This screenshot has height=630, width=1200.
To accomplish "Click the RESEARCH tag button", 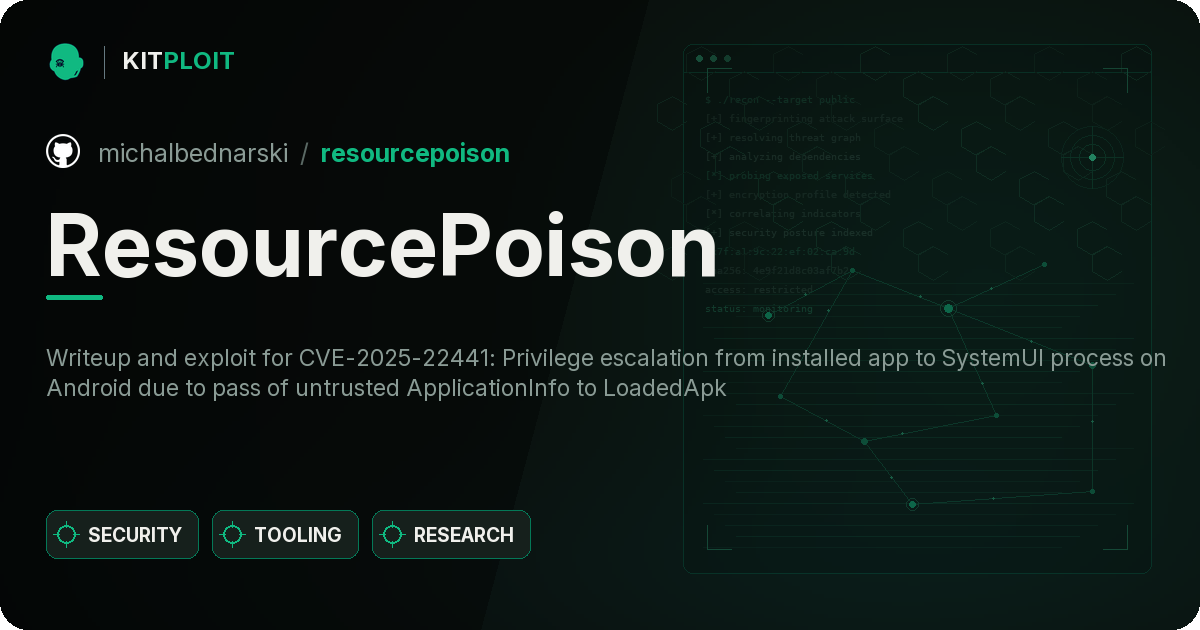I will click(451, 535).
